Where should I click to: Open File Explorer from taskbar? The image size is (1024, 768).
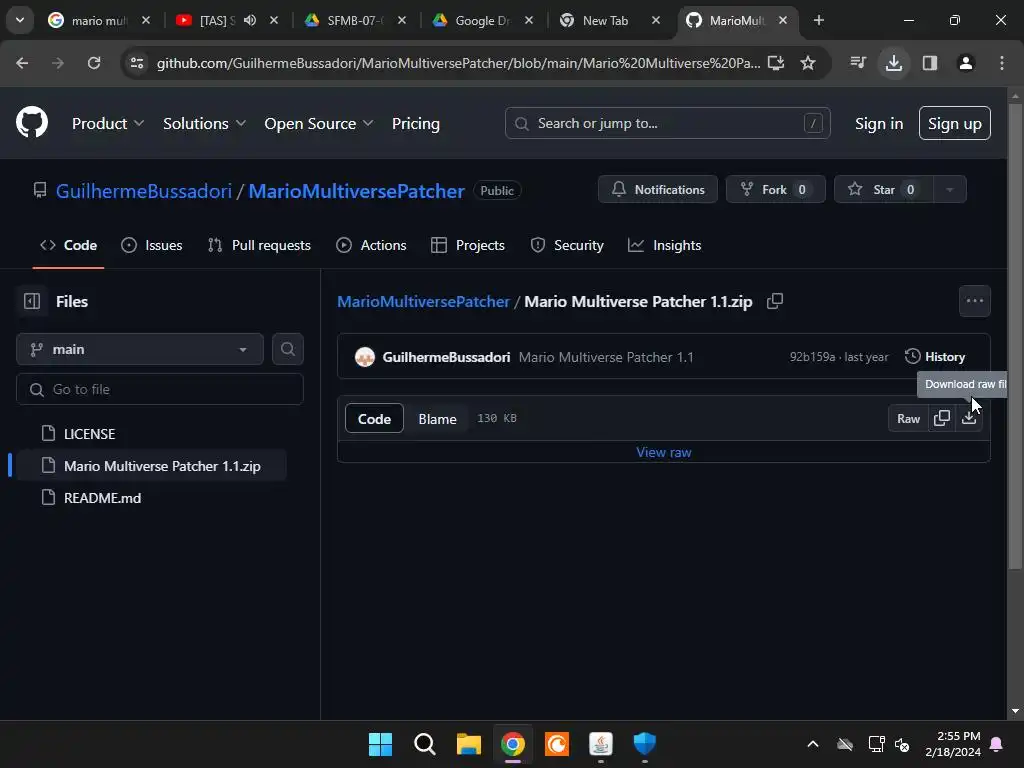tap(469, 744)
